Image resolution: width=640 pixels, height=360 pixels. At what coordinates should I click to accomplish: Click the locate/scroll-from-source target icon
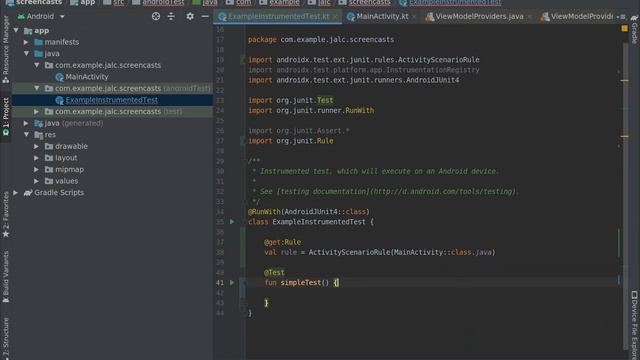[156, 16]
